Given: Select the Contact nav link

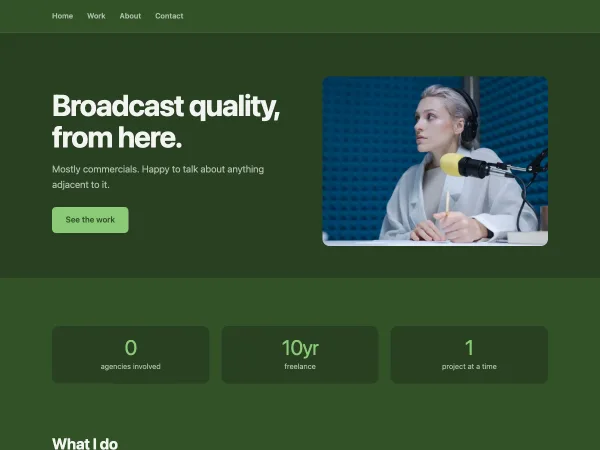Looking at the screenshot, I should [x=169, y=16].
